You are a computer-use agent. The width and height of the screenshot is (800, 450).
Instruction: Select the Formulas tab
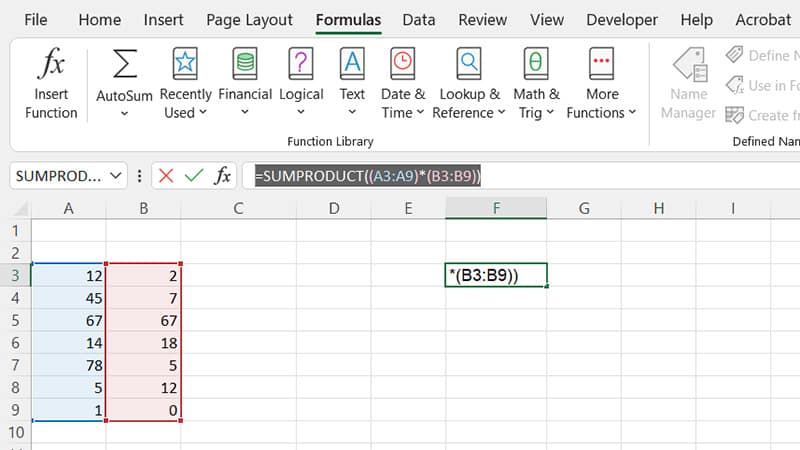[348, 20]
